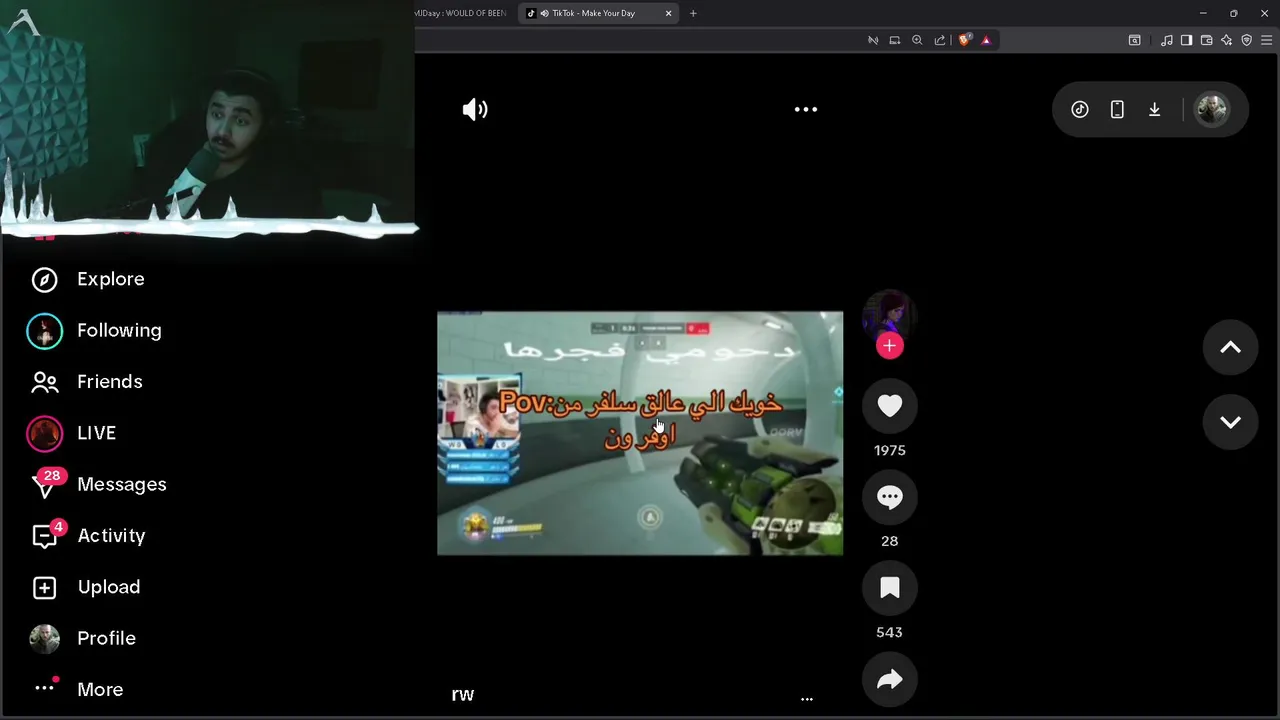This screenshot has height=720, width=1280.
Task: Open Activity in the sidebar
Action: pyautogui.click(x=111, y=536)
